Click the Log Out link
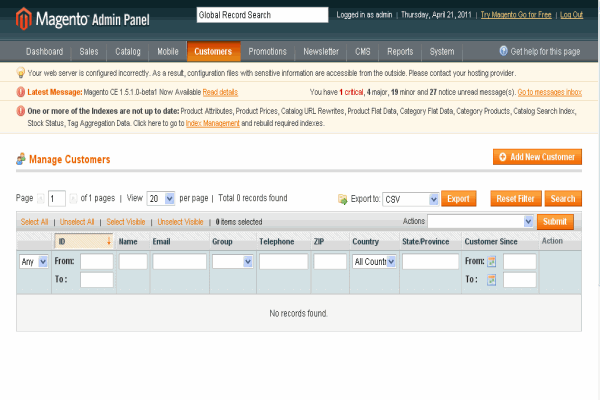 point(571,15)
